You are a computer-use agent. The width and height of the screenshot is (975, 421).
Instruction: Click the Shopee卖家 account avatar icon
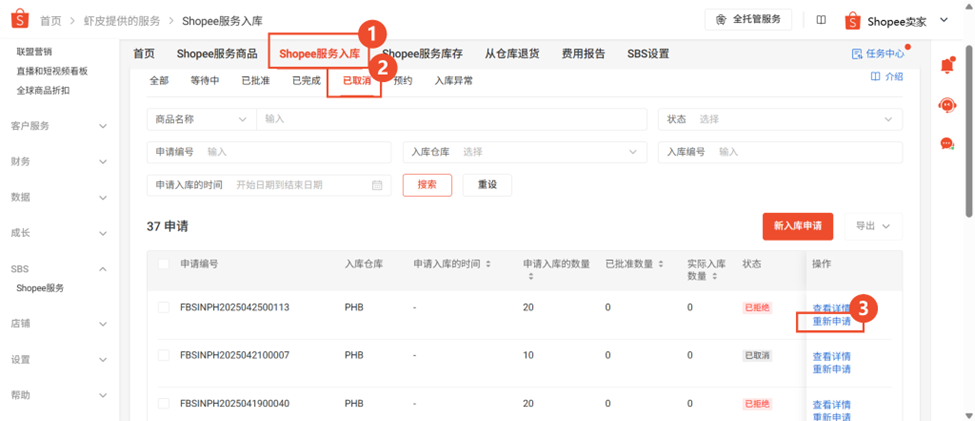click(x=852, y=21)
